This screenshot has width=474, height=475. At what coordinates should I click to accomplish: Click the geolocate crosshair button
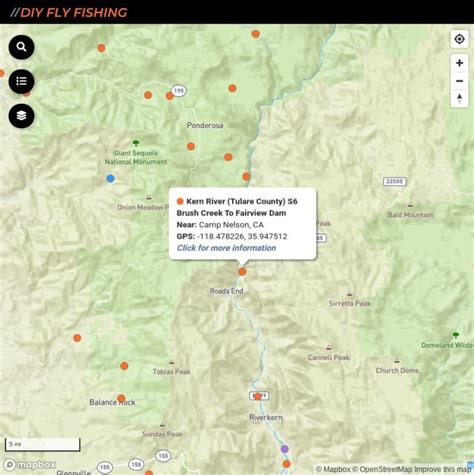tap(459, 39)
